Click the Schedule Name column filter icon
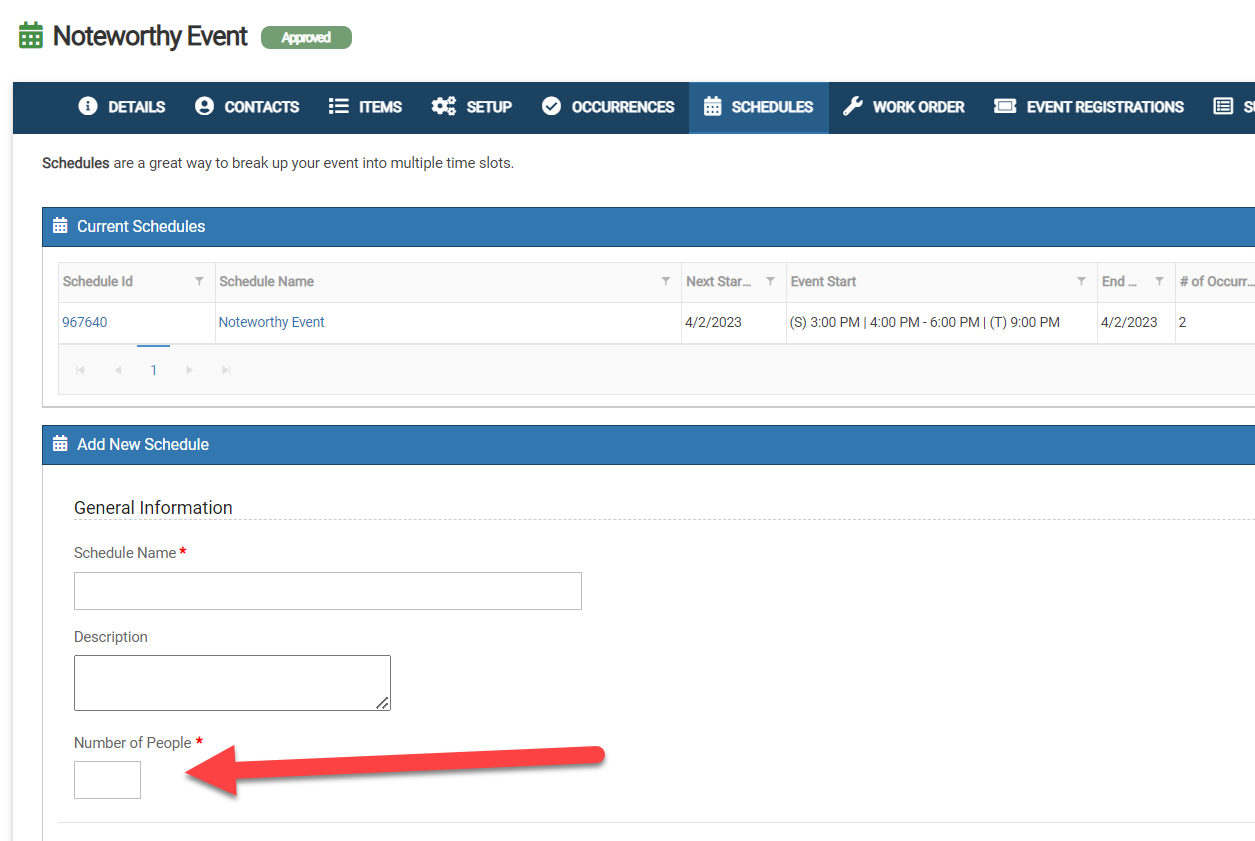The height and width of the screenshot is (841, 1255). 666,282
